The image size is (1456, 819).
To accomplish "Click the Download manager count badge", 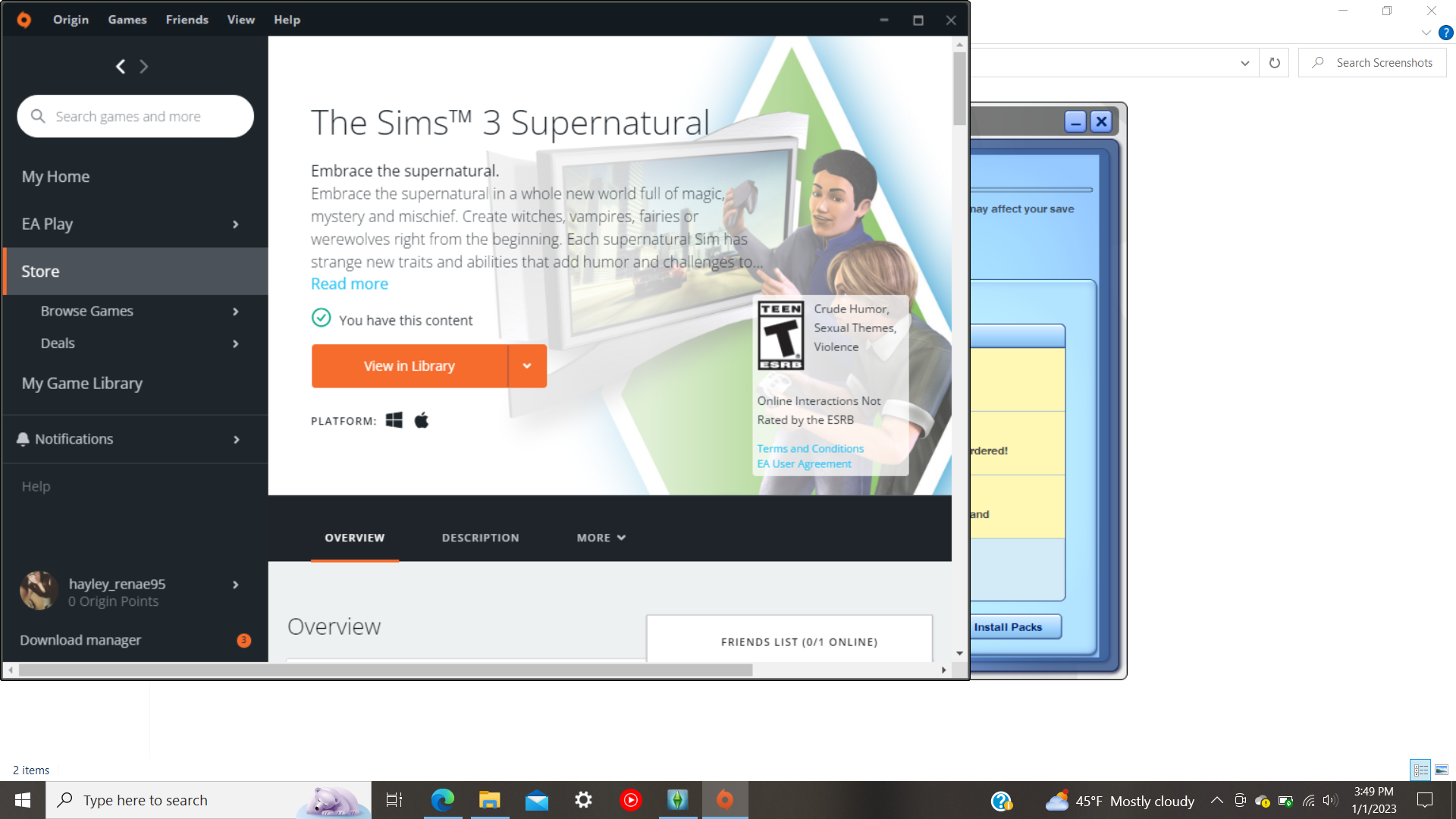I will pos(243,641).
